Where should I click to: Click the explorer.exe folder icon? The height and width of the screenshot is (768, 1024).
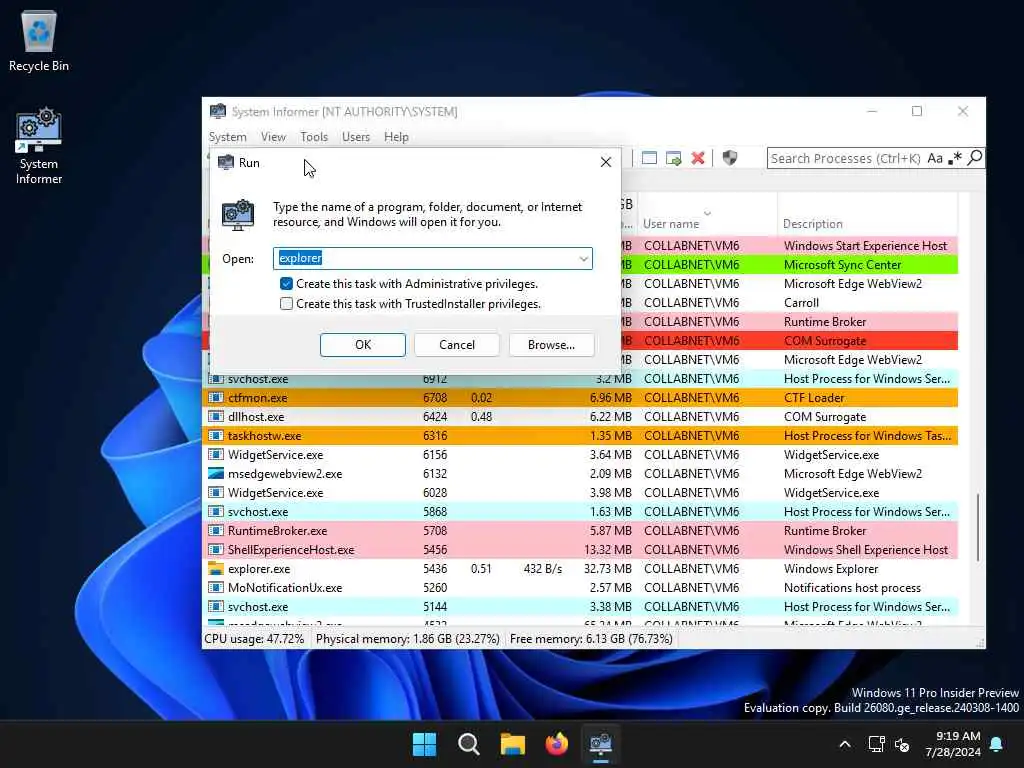pos(216,568)
